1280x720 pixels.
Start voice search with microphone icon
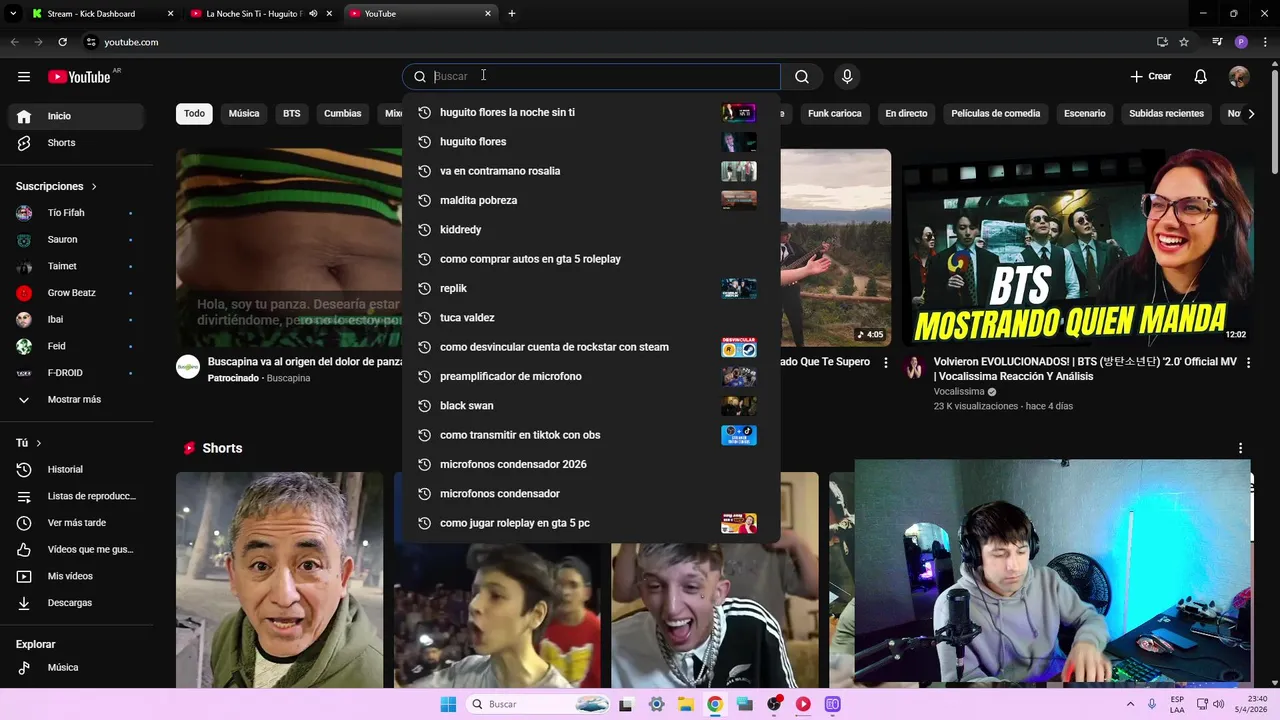tap(847, 77)
